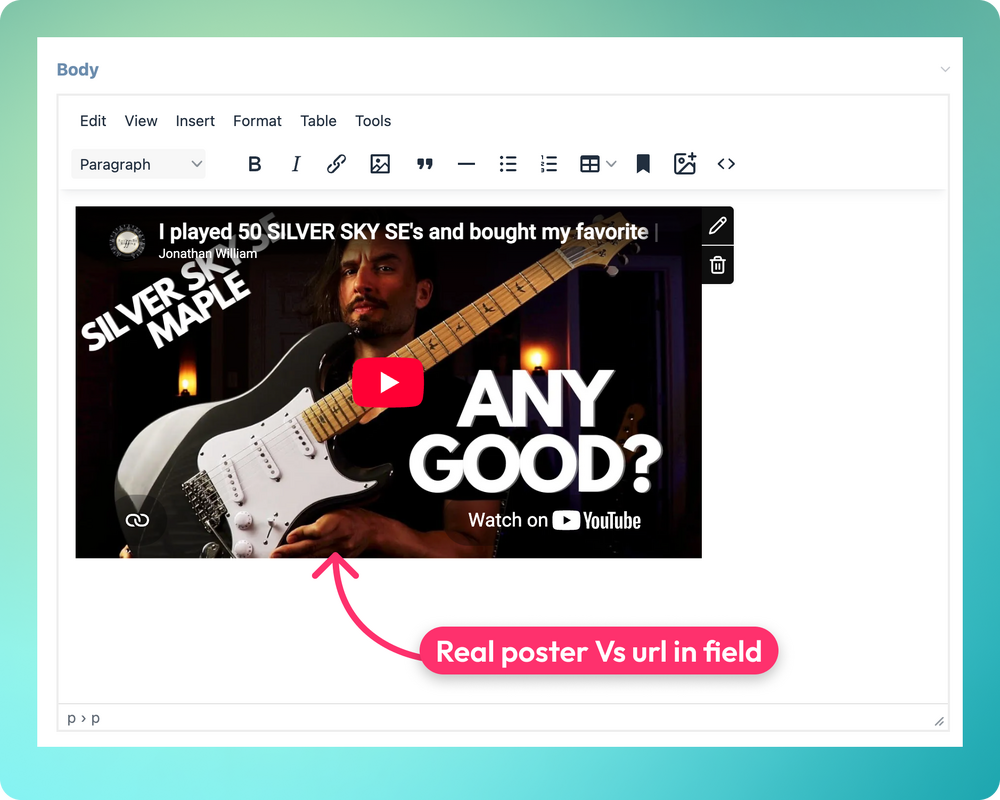
Task: Open the Format menu
Action: pyautogui.click(x=257, y=121)
